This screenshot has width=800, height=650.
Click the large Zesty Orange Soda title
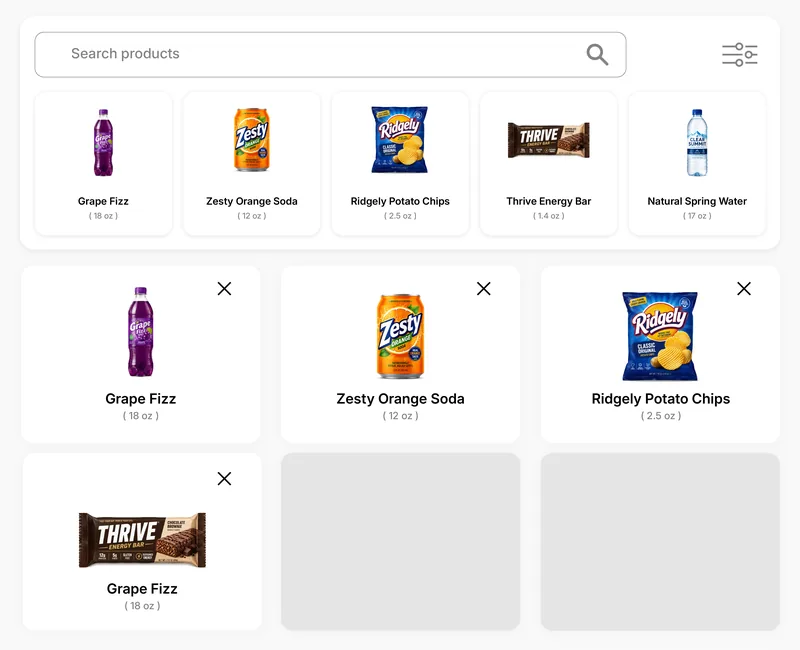click(x=401, y=399)
